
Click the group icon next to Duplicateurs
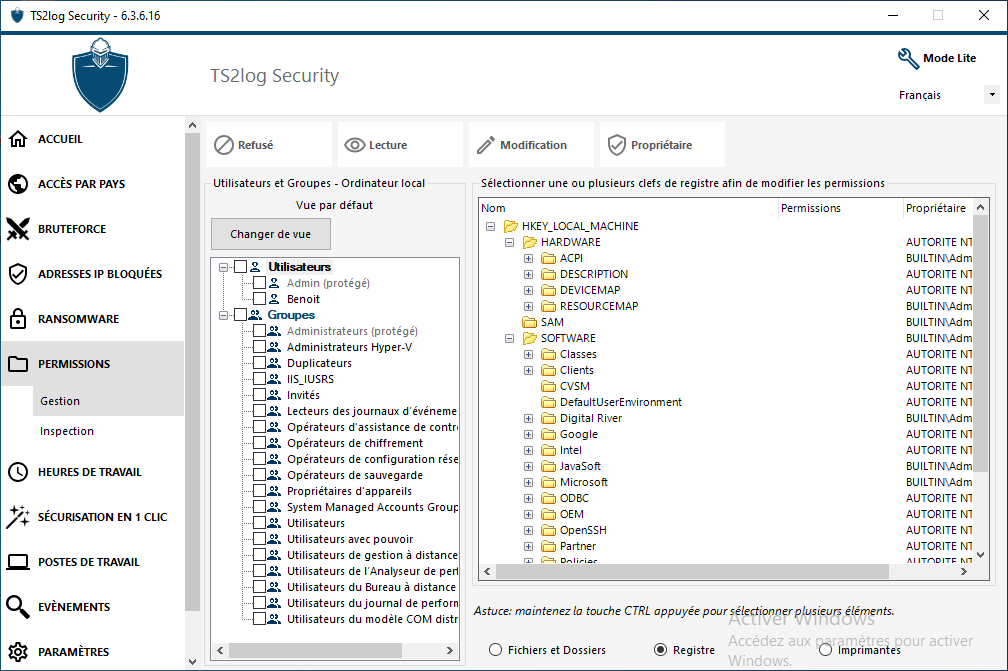pyautogui.click(x=274, y=363)
